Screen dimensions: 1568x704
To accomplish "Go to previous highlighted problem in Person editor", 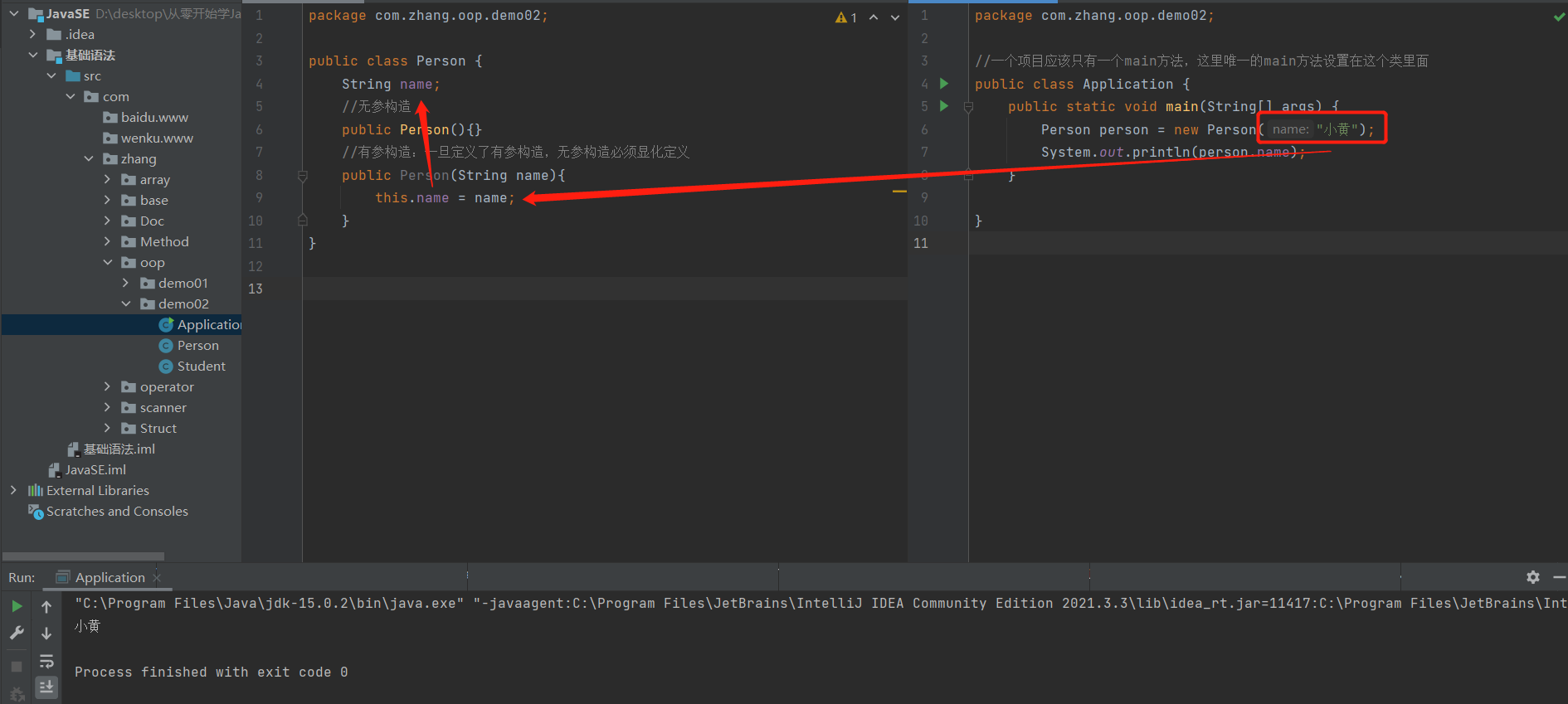I will [x=874, y=17].
